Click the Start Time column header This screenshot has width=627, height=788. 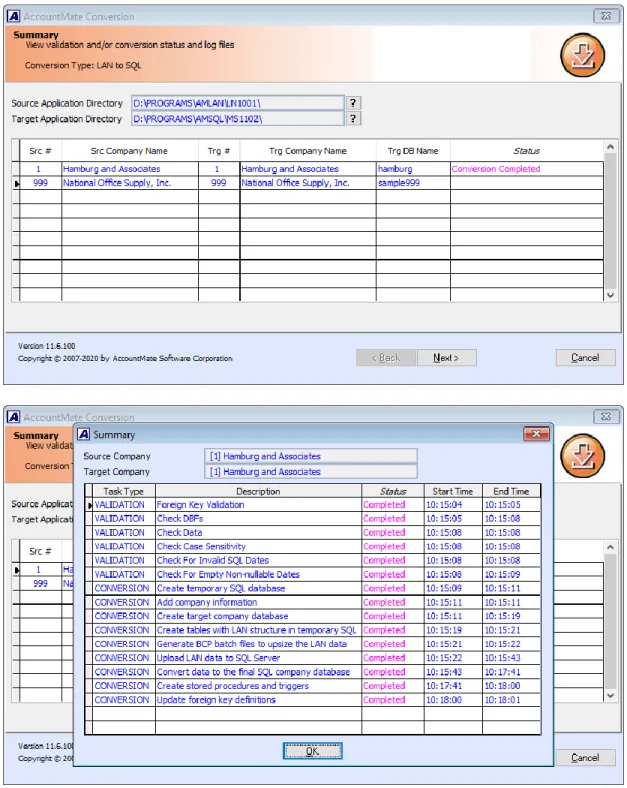point(453,491)
